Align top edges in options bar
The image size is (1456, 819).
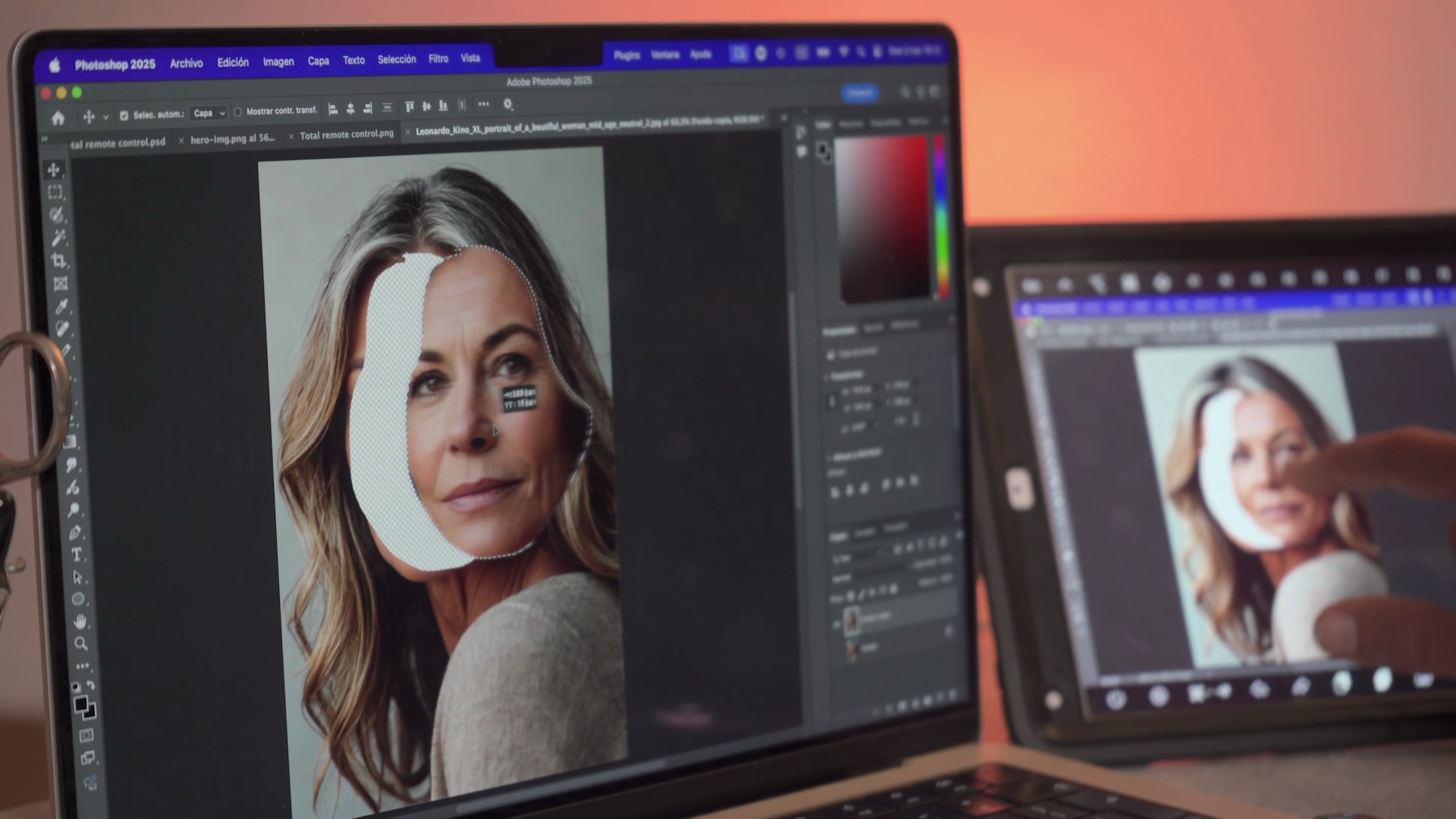(x=409, y=107)
